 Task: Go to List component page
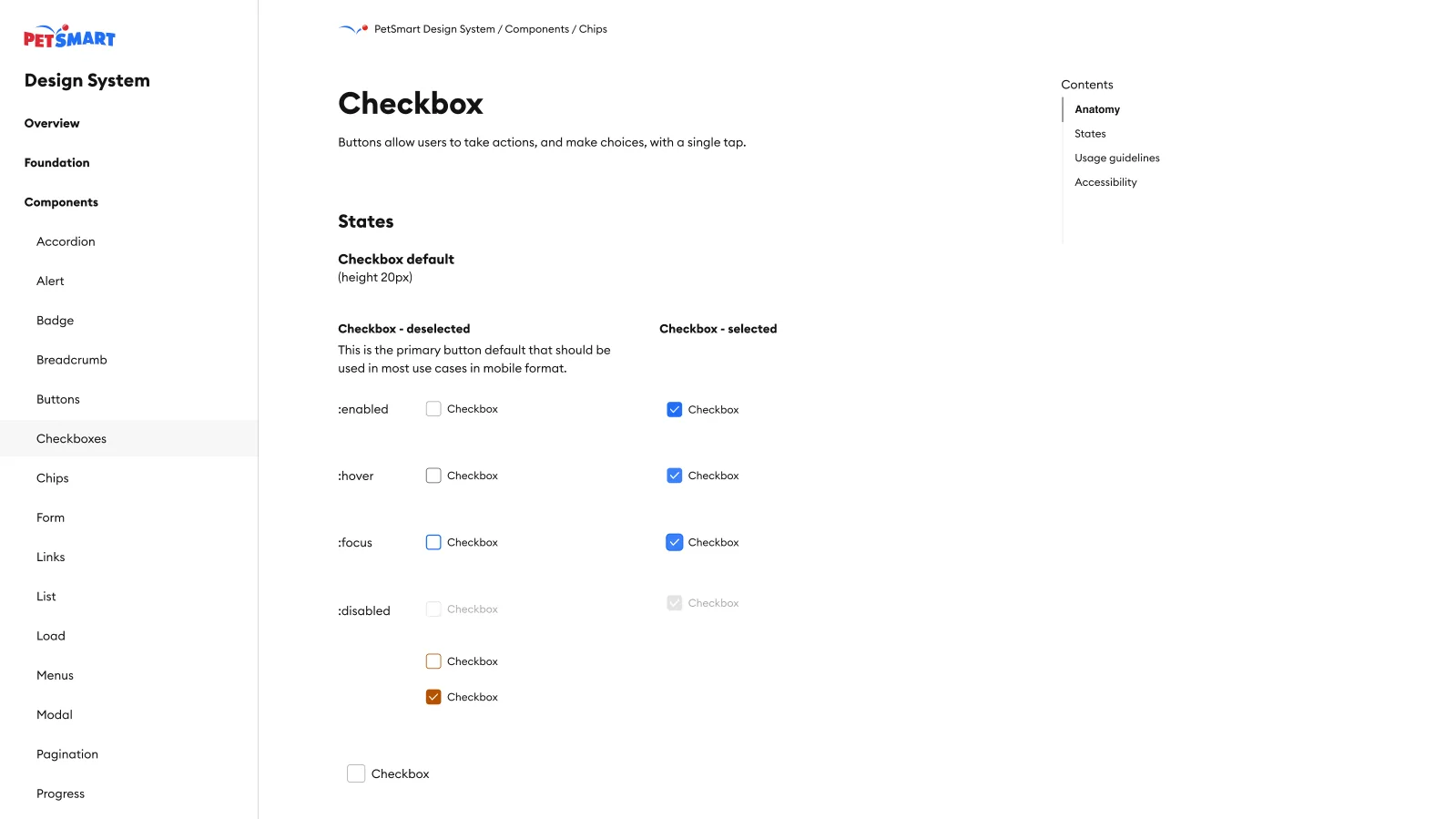click(46, 597)
